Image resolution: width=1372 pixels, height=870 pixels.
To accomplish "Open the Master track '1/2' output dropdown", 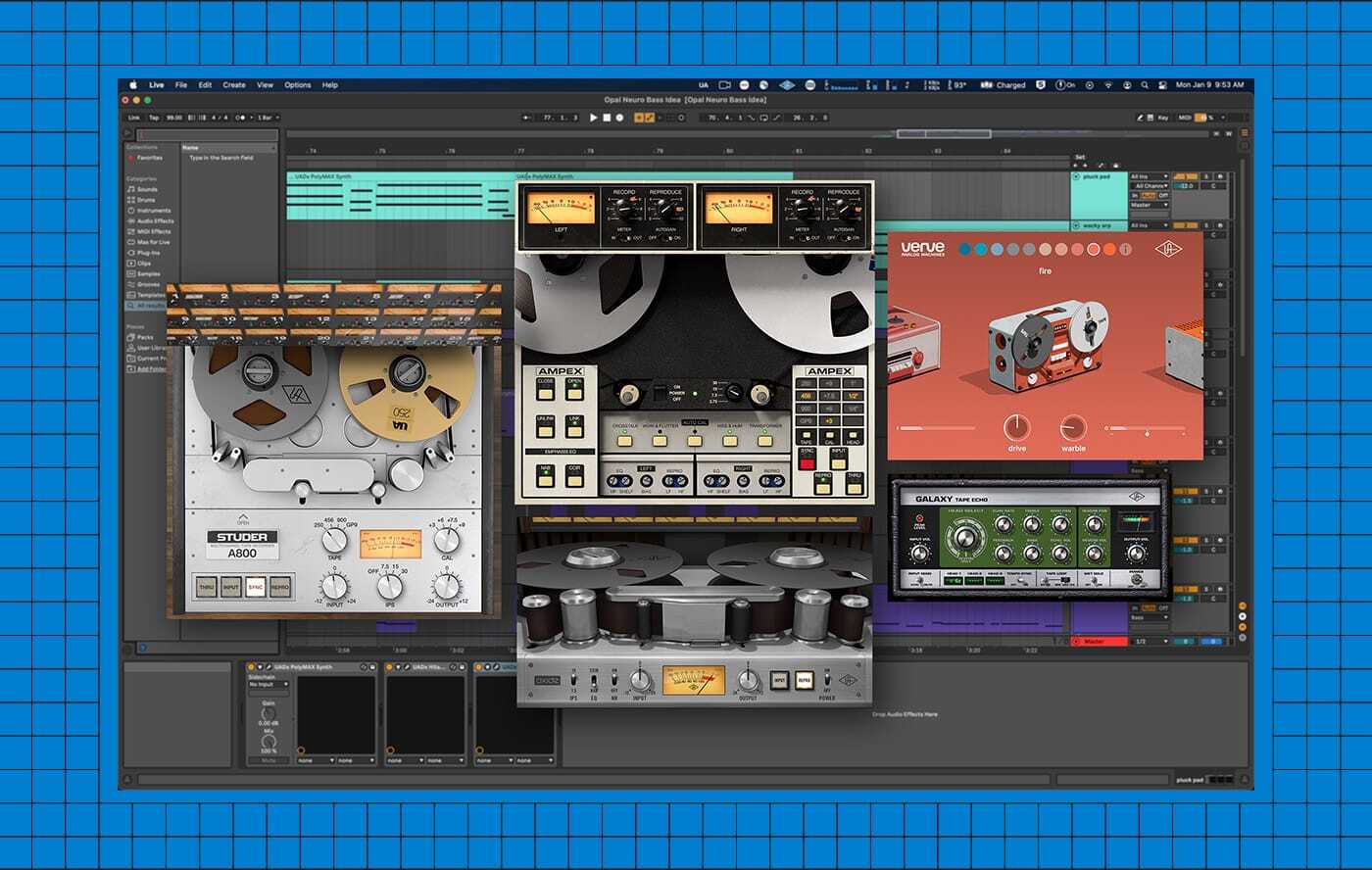I will pyautogui.click(x=1150, y=642).
